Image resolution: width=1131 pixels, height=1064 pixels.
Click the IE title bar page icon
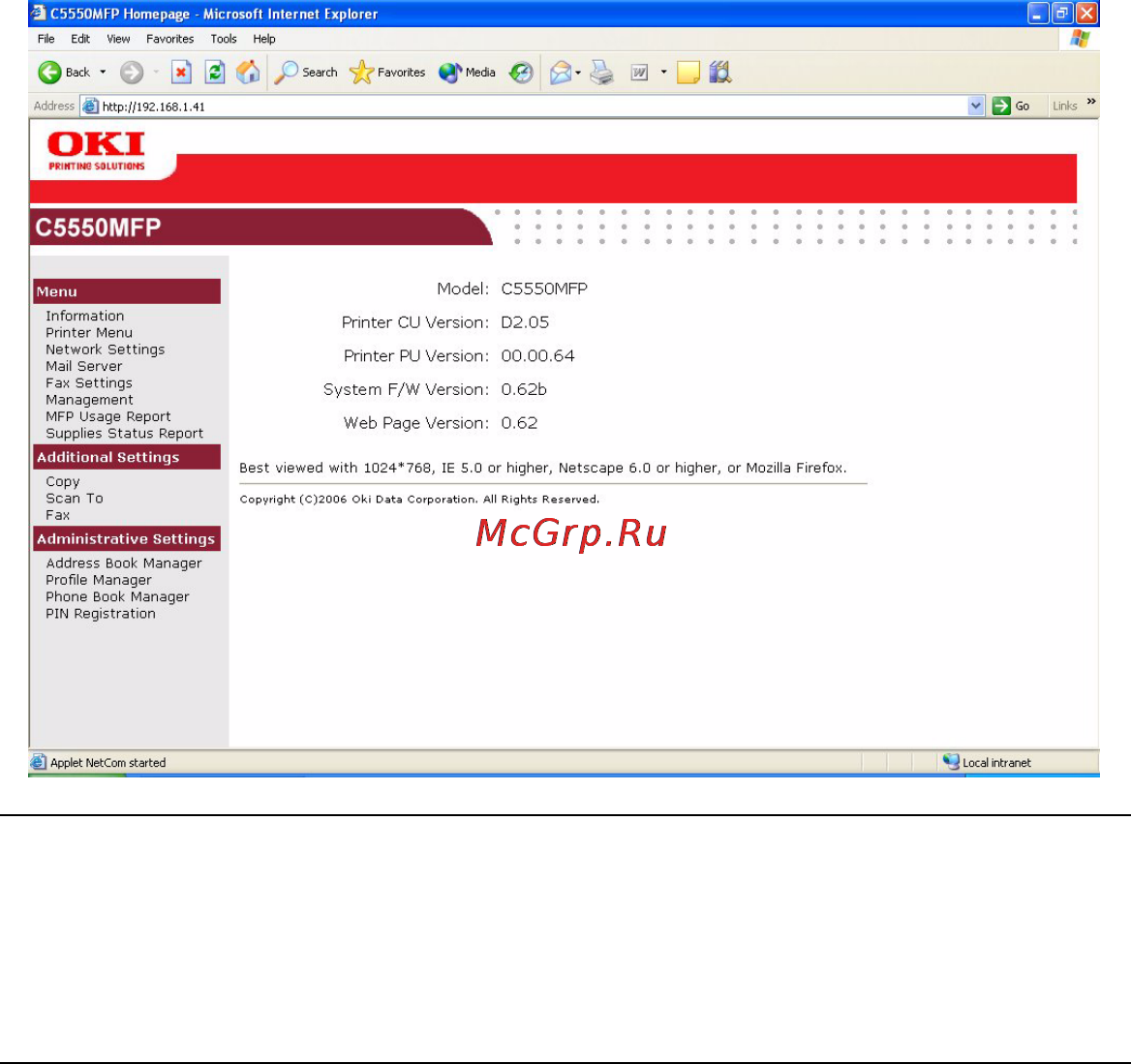point(38,13)
